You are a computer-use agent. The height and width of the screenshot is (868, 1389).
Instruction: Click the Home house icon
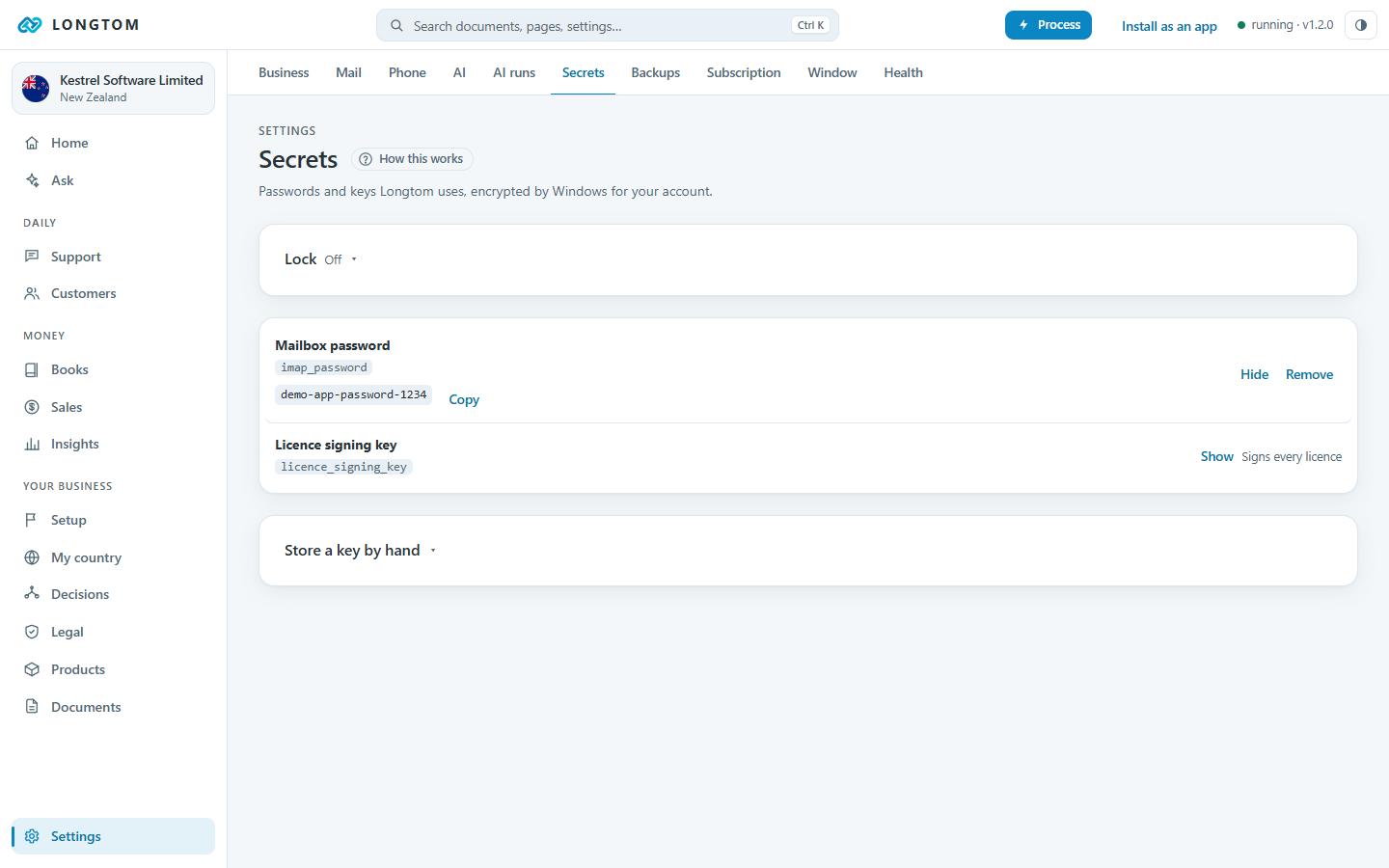tap(32, 143)
